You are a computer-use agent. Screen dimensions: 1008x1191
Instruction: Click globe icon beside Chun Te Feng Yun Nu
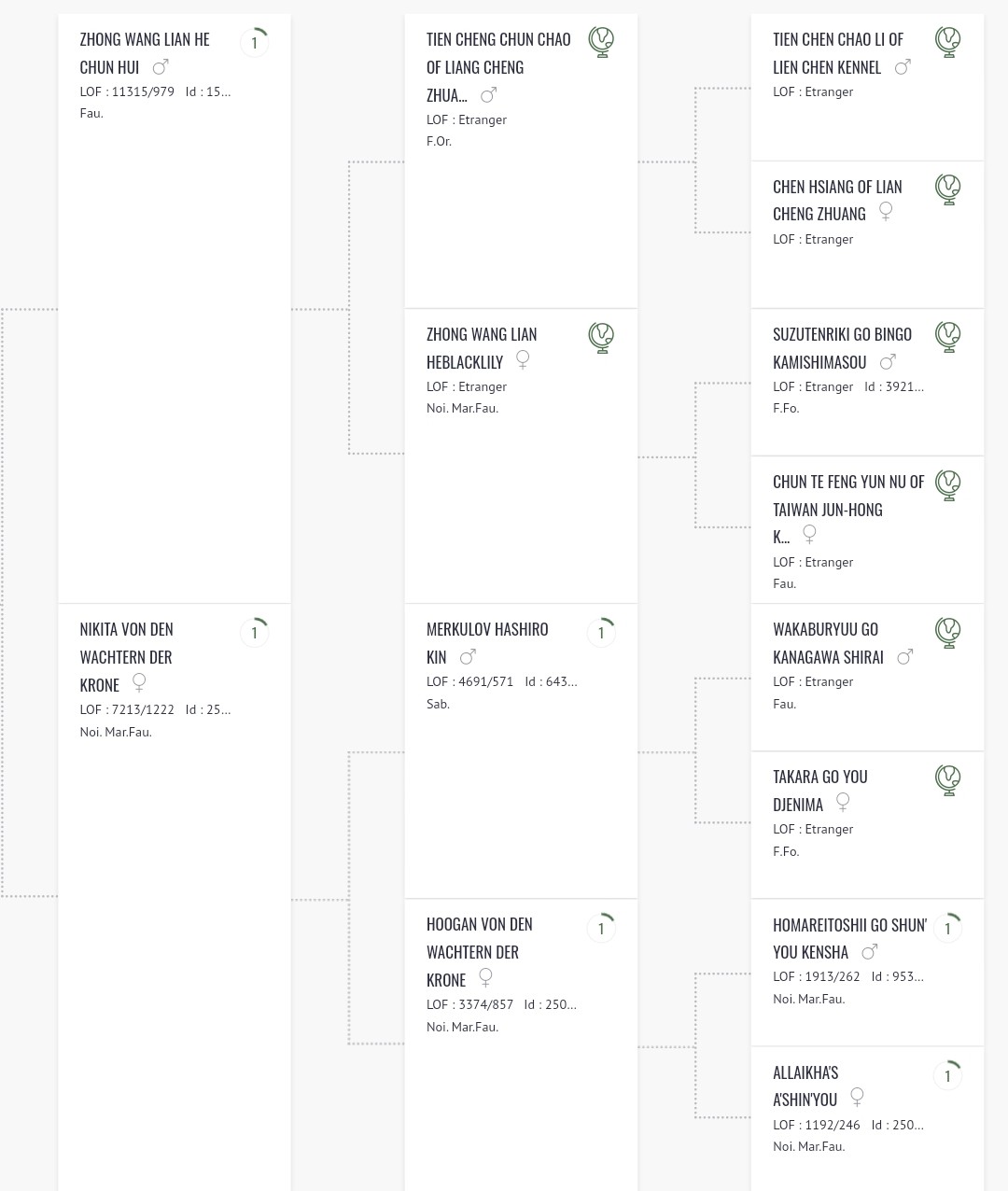coord(948,484)
